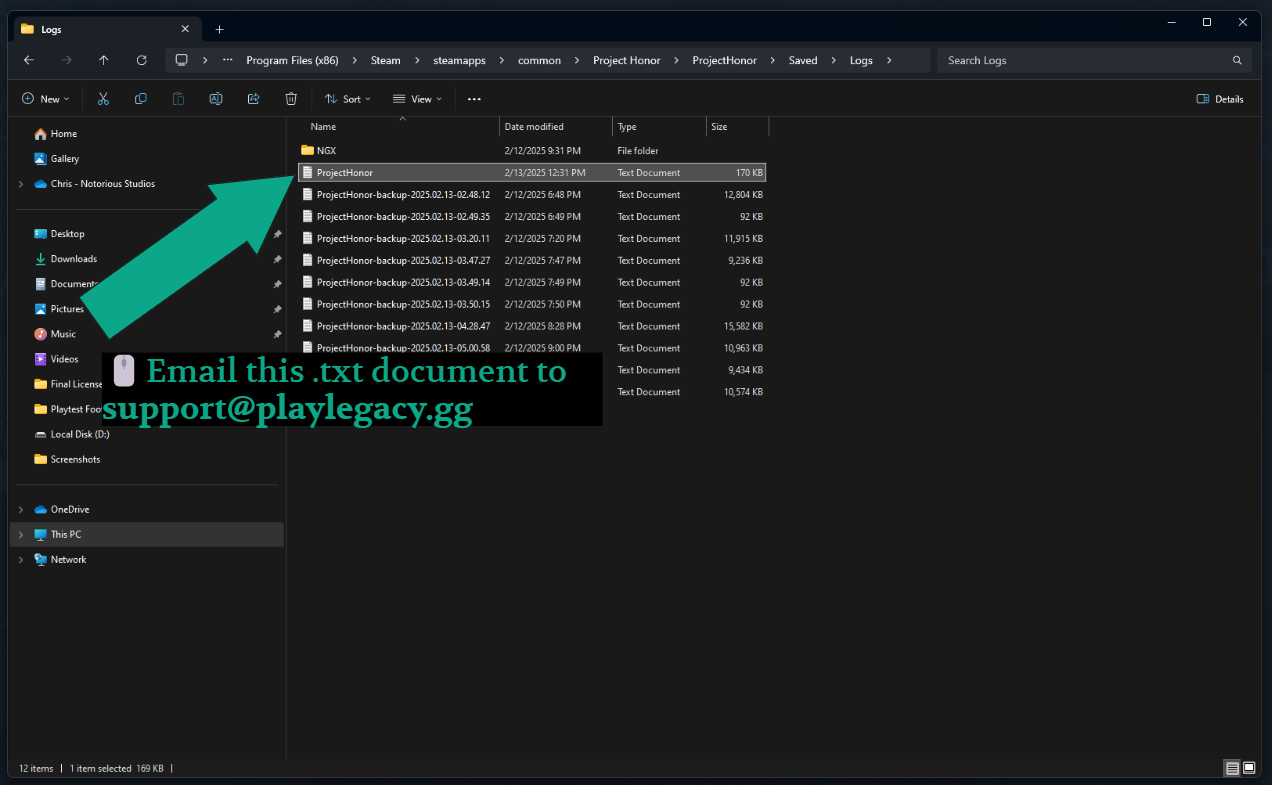Click the 12,804 KB size cell
Image resolution: width=1272 pixels, height=785 pixels.
[743, 195]
